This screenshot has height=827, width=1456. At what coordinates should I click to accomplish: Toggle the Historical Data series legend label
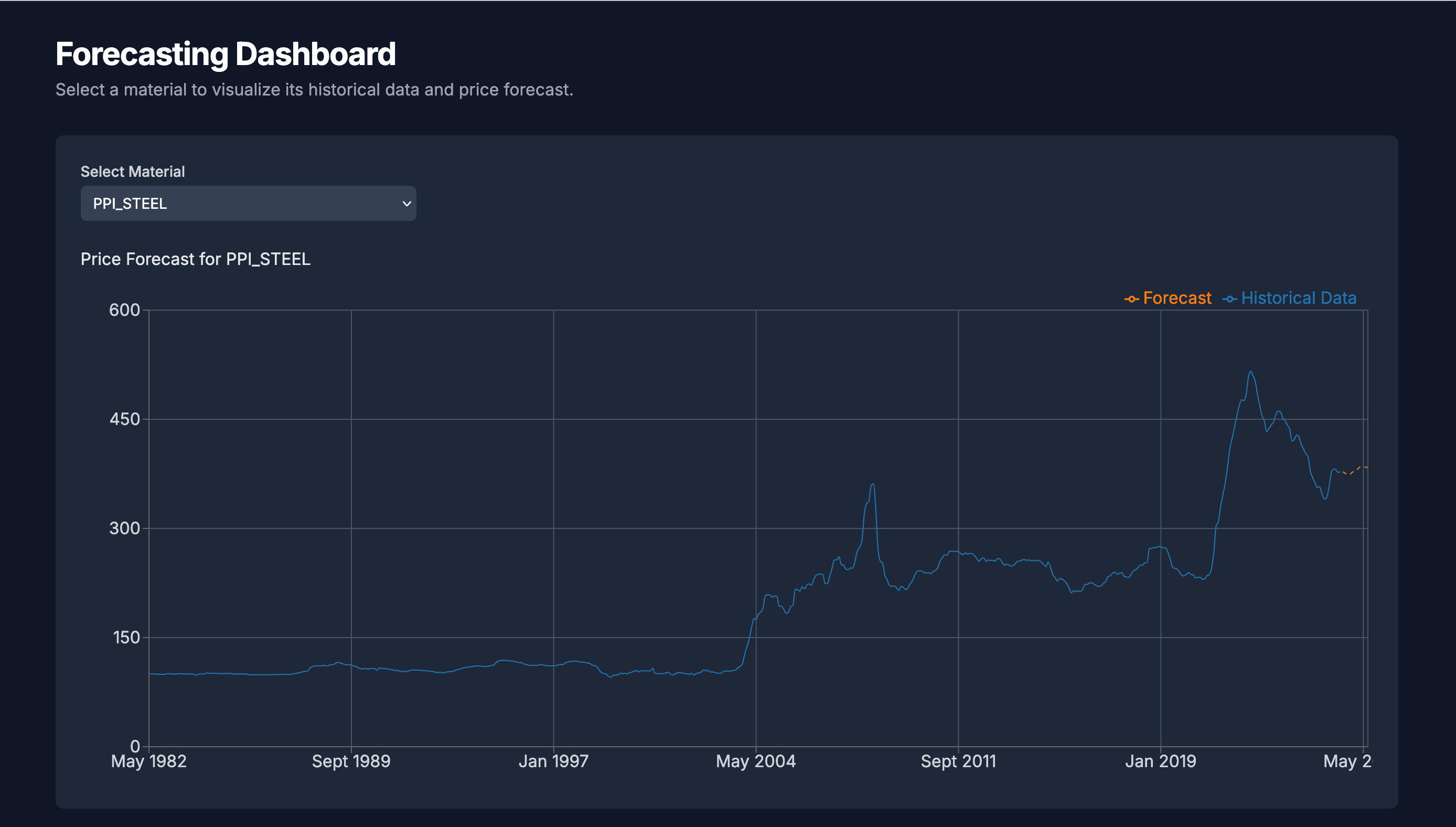click(1298, 298)
